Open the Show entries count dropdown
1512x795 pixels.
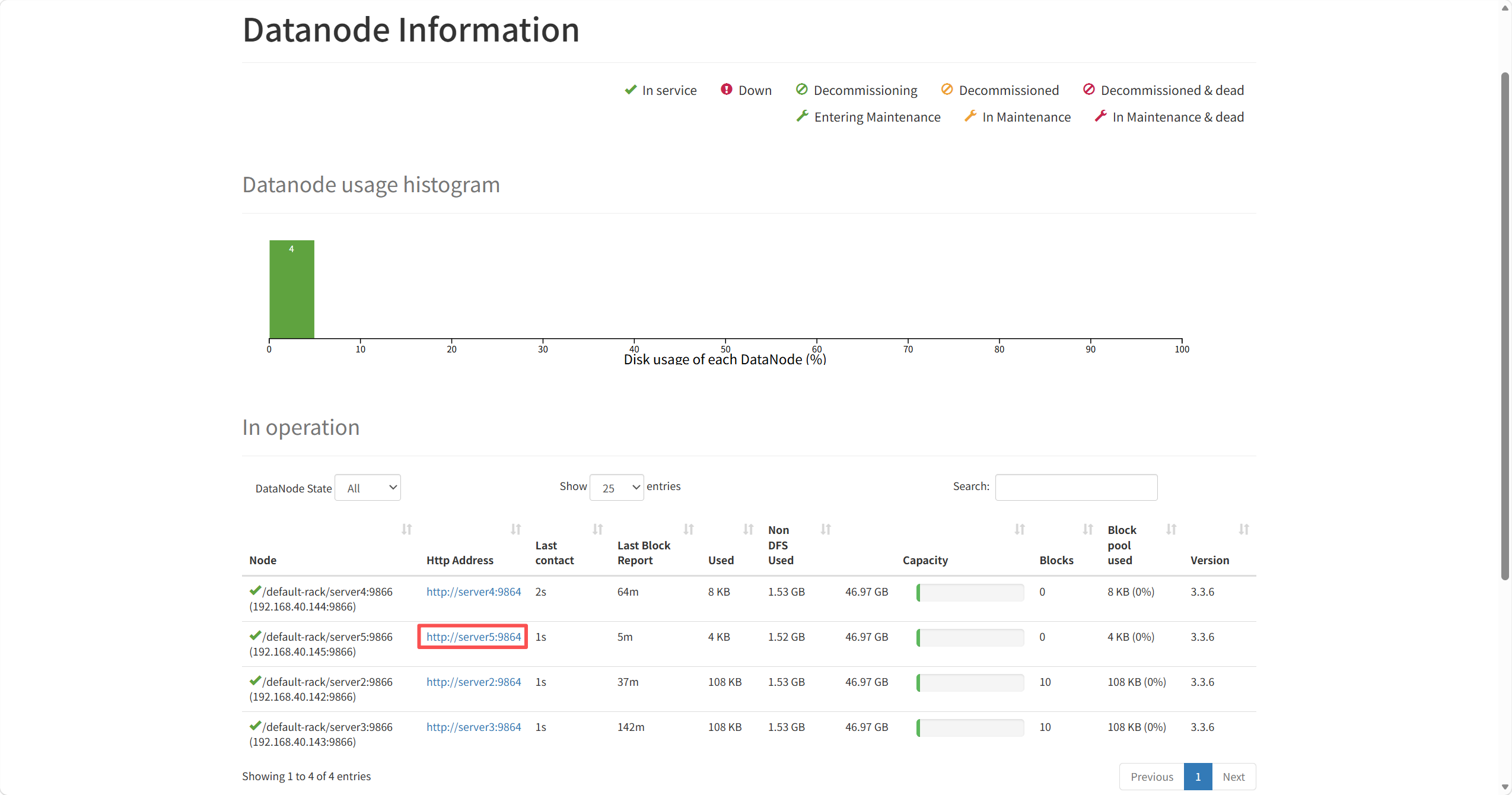[x=616, y=488]
